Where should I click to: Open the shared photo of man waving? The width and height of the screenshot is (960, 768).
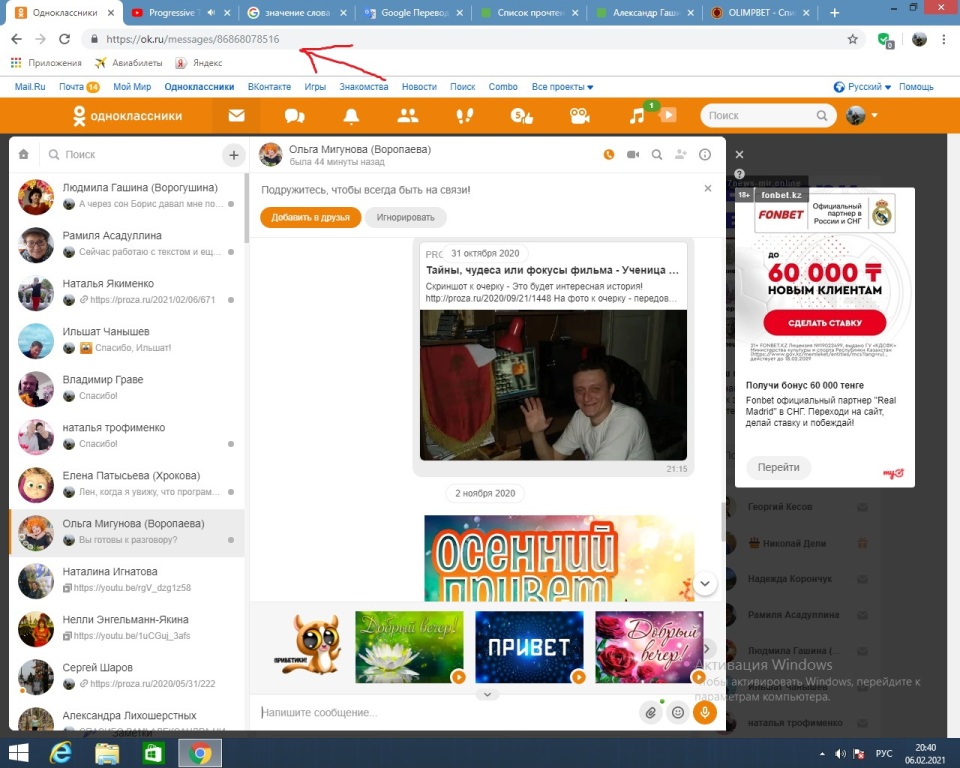tap(553, 385)
